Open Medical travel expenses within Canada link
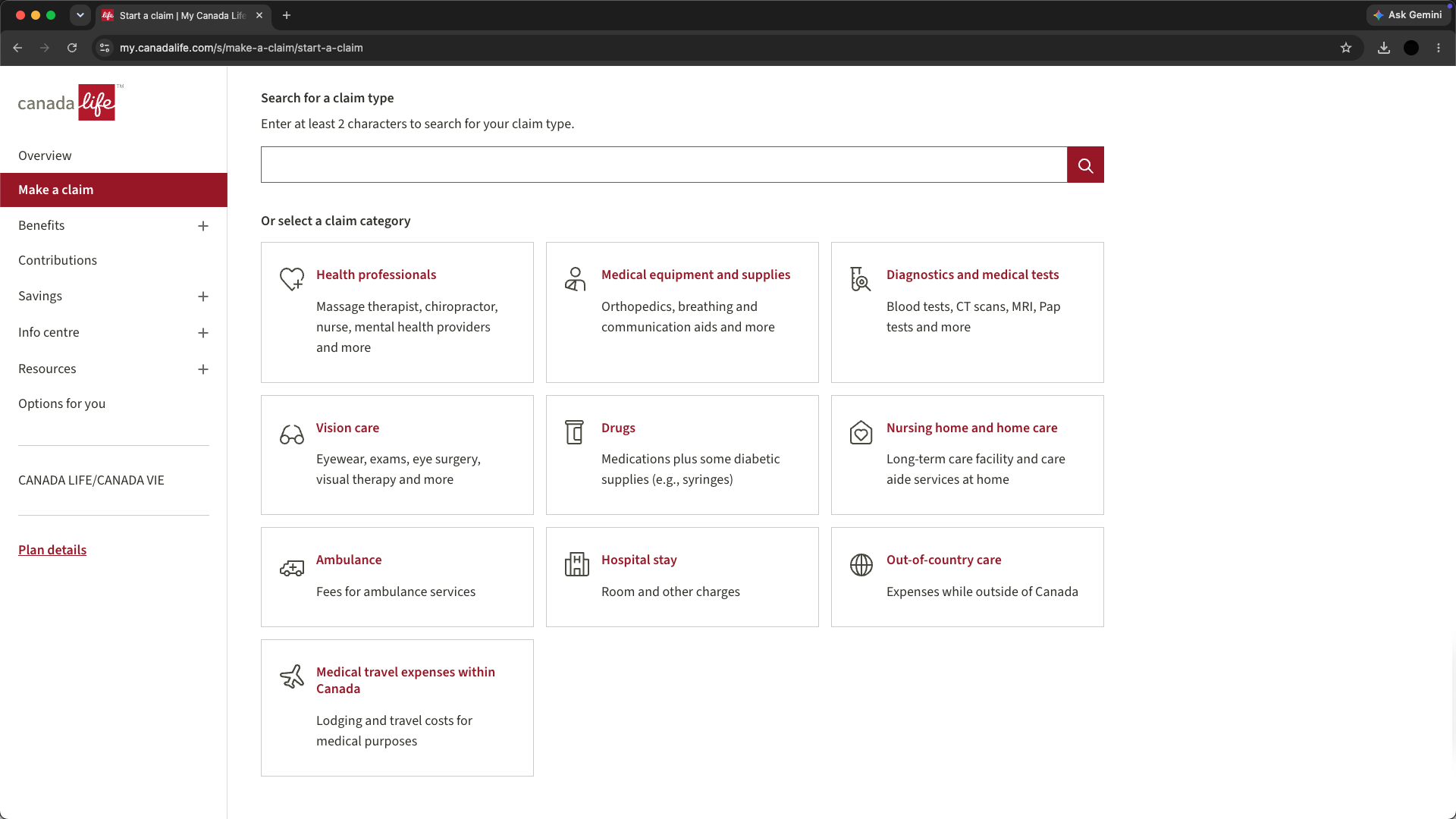1456x819 pixels. point(406,680)
